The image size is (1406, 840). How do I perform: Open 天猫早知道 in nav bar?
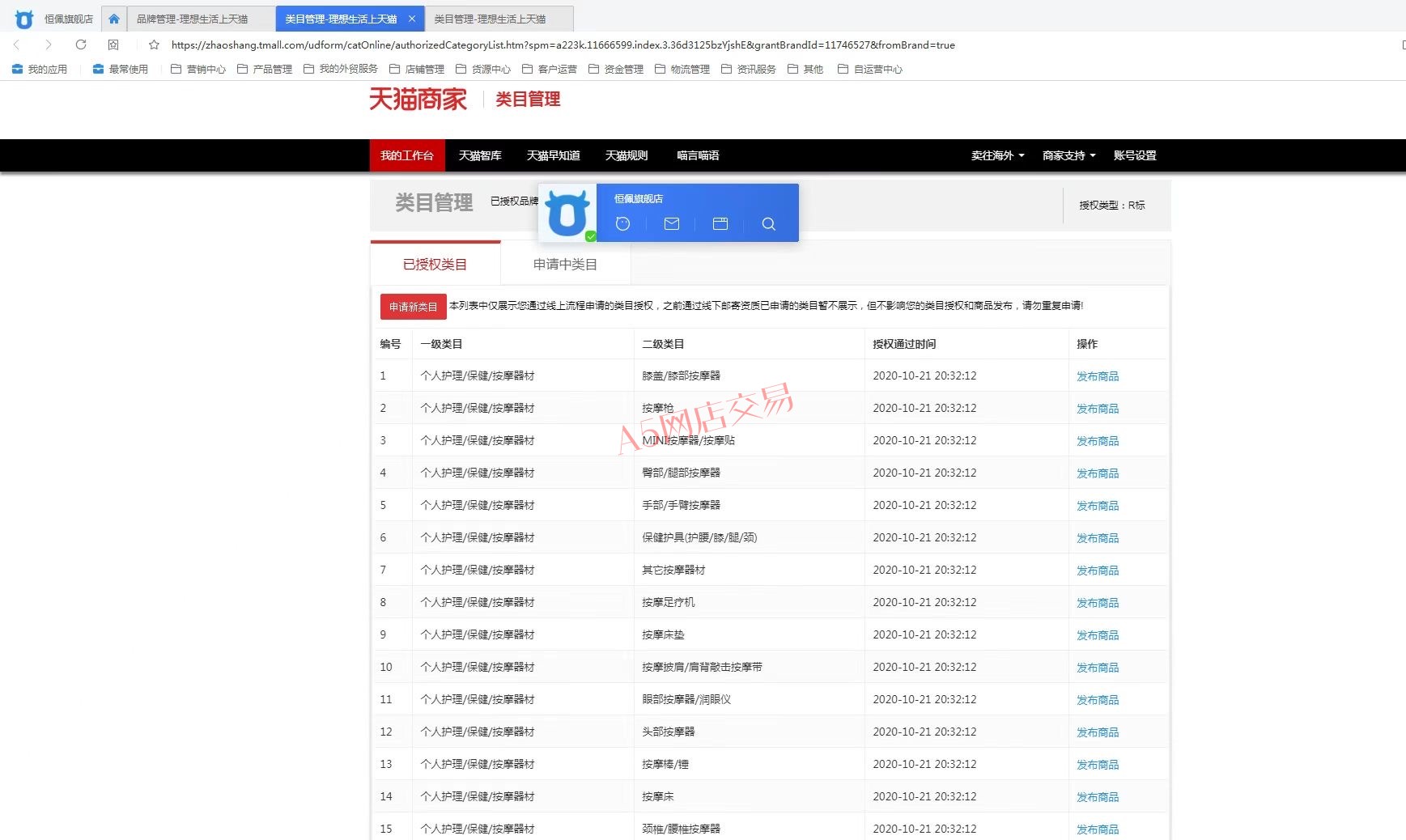point(553,155)
